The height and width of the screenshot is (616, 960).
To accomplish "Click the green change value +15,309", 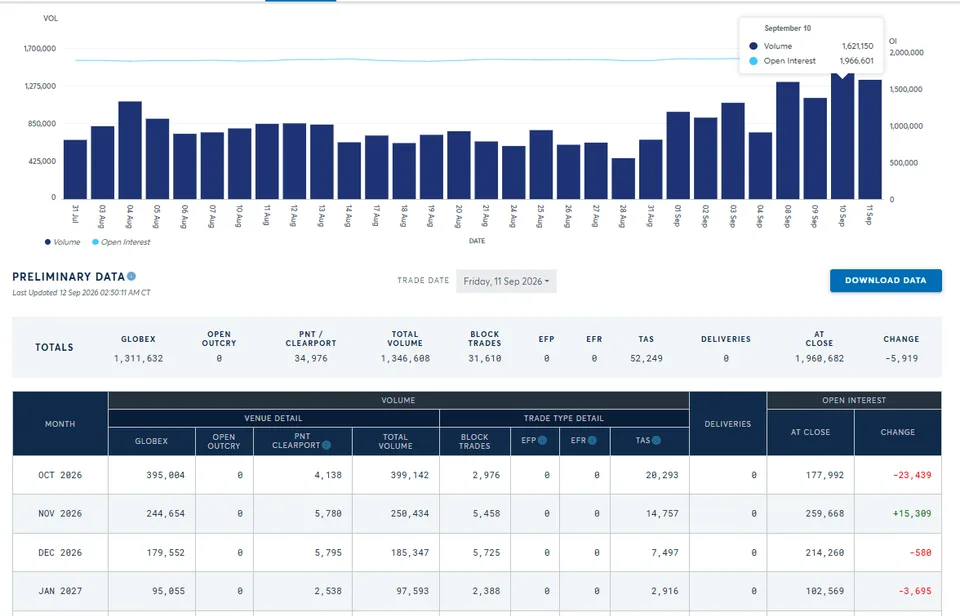I will (x=912, y=514).
